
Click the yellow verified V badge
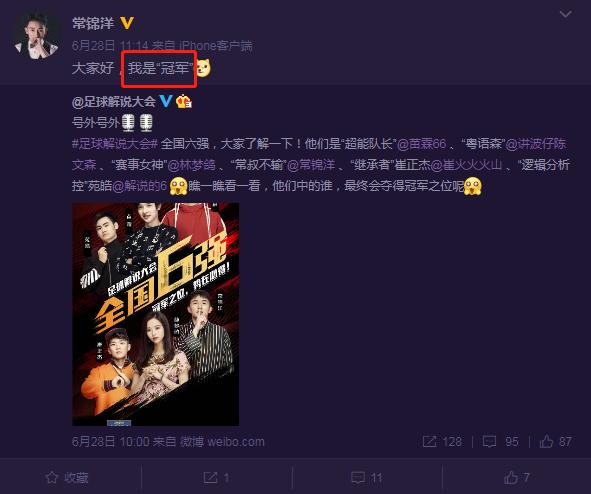click(x=127, y=23)
